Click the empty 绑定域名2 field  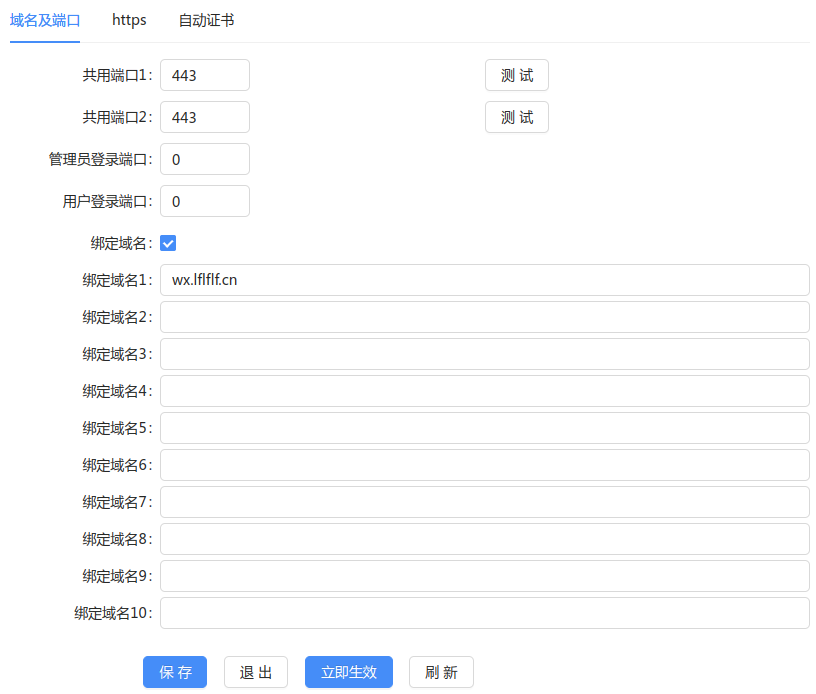click(484, 317)
